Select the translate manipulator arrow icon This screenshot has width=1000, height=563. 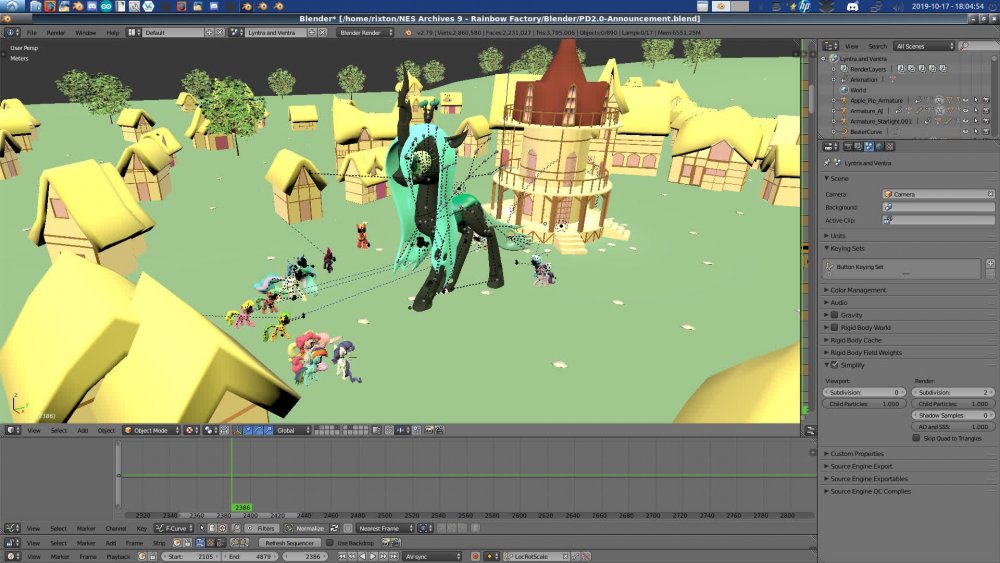pos(247,430)
